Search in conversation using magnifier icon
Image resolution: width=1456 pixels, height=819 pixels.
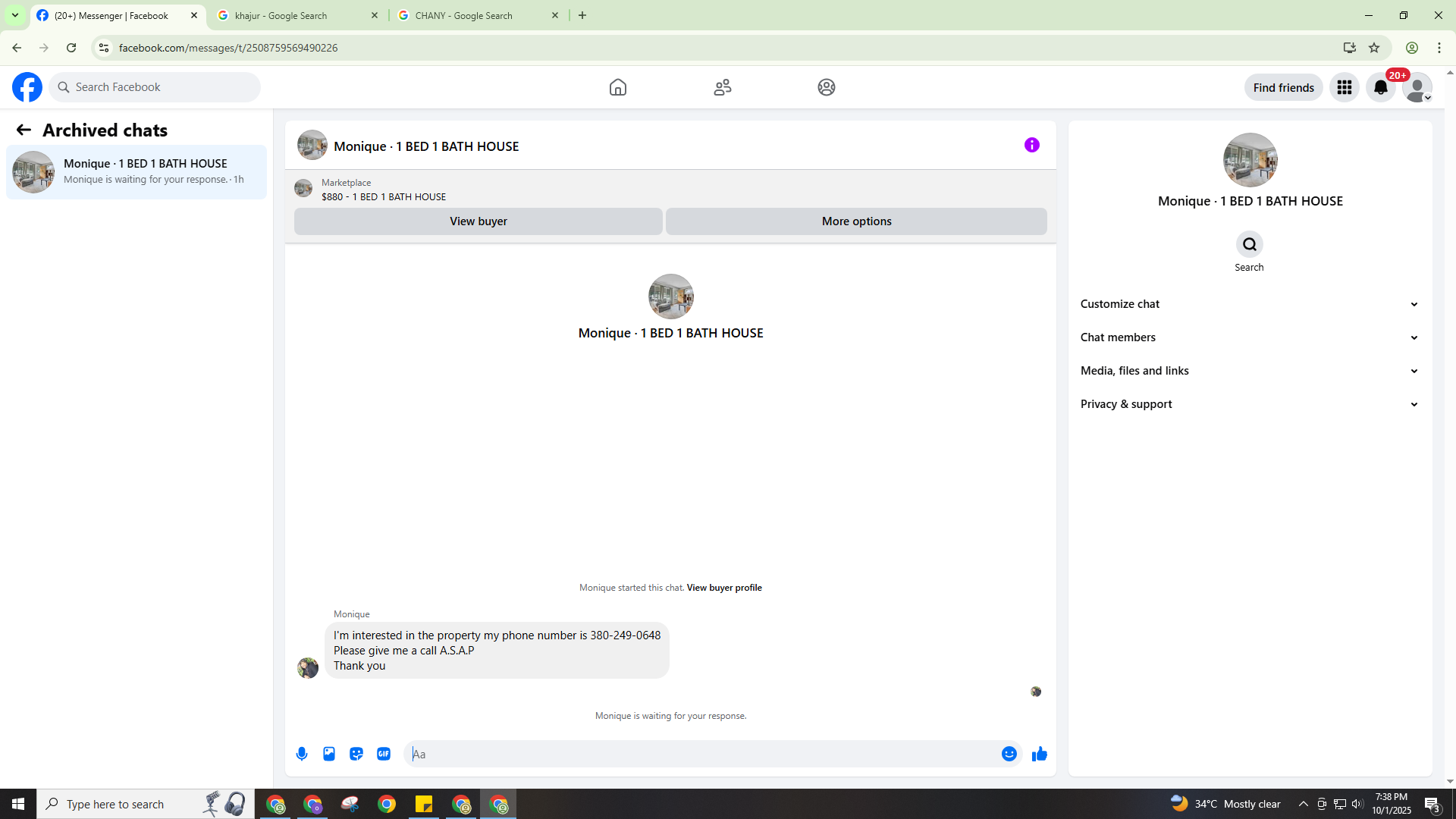pos(1250,244)
